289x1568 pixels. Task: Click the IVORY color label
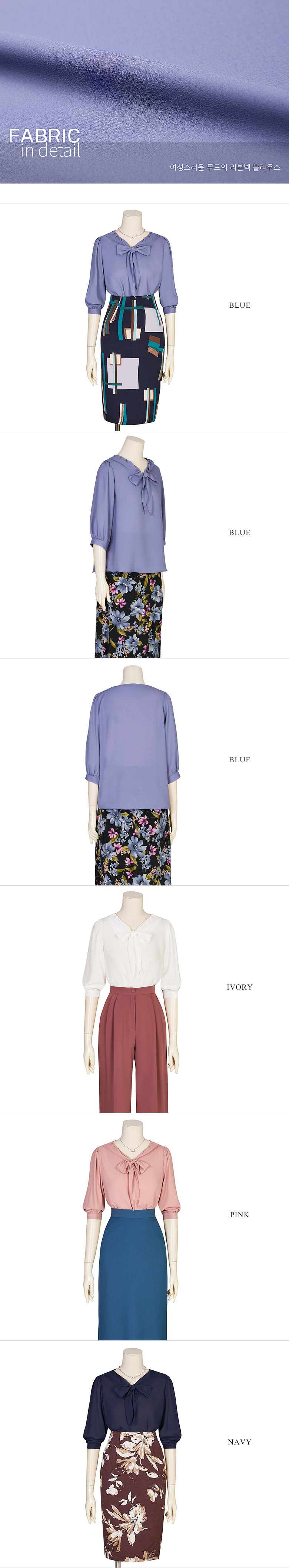(240, 987)
